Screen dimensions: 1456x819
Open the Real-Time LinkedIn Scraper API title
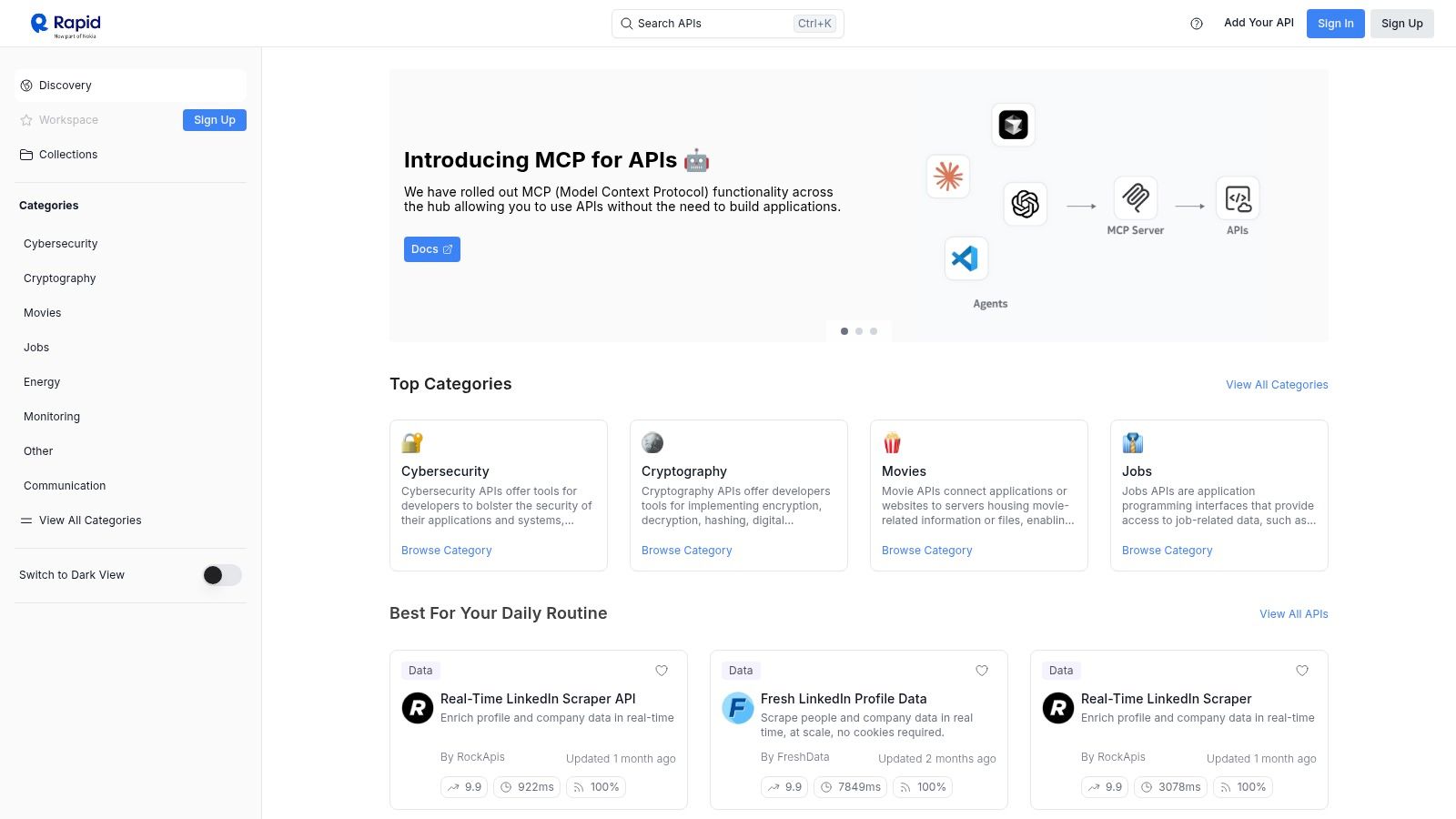(538, 699)
